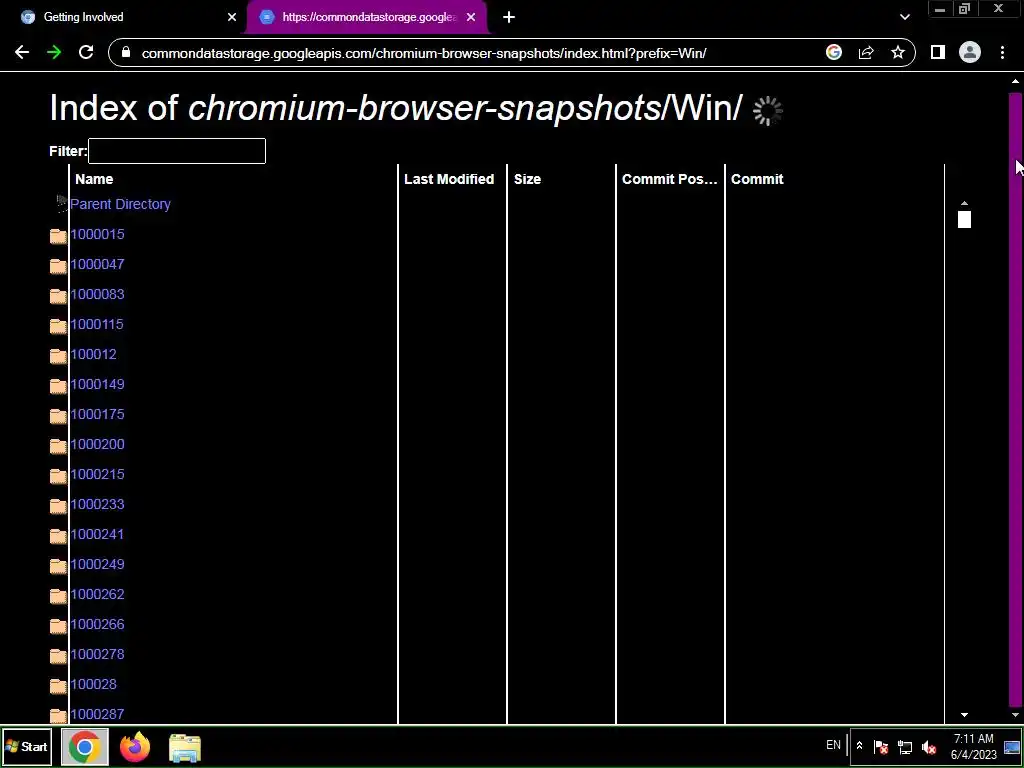Click the inner table scrollbar thumb

[964, 219]
